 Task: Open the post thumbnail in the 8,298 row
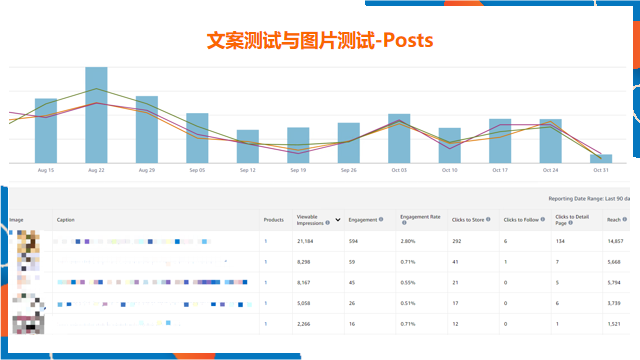click(x=28, y=262)
